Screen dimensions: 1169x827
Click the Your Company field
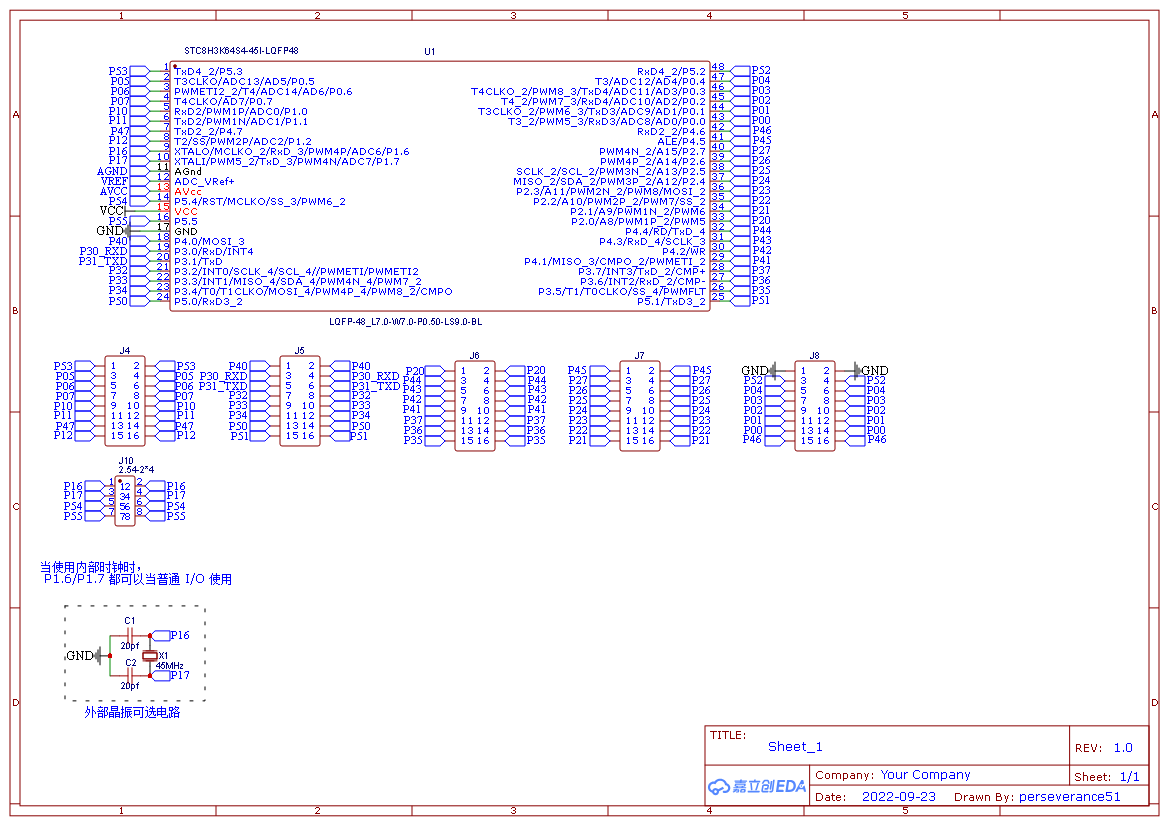(925, 775)
